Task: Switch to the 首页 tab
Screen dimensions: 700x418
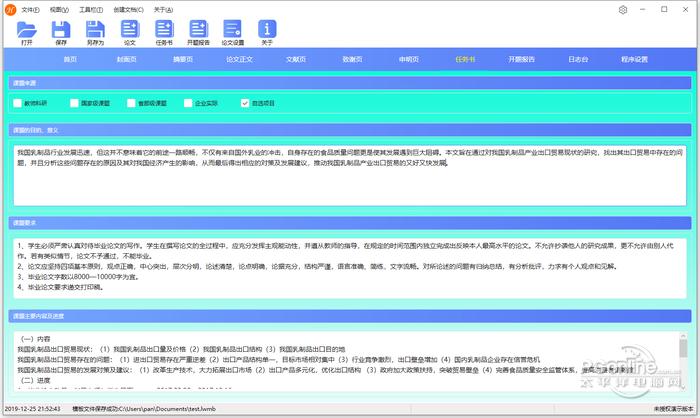Action: pyautogui.click(x=70, y=59)
